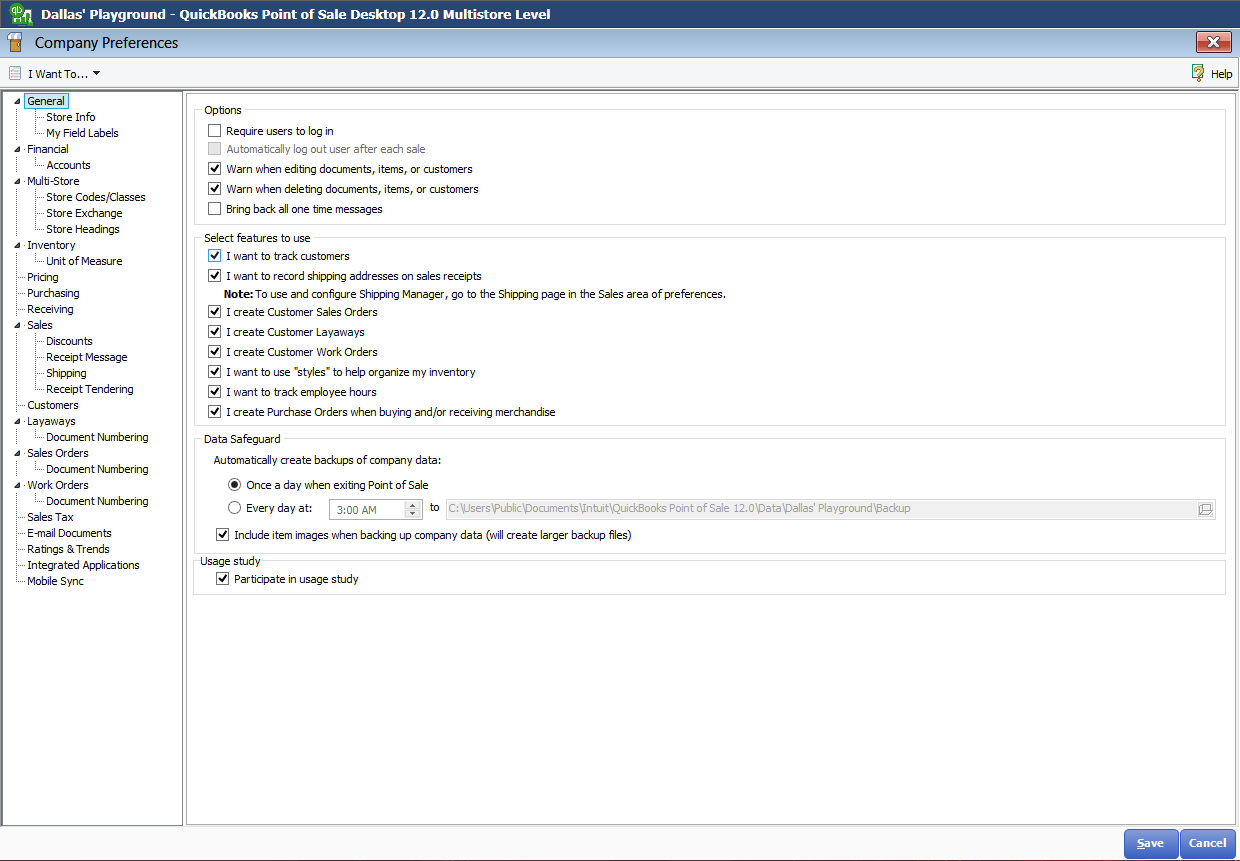1240x861 pixels.
Task: Open Store Codes/Classes preferences
Action: click(x=96, y=197)
